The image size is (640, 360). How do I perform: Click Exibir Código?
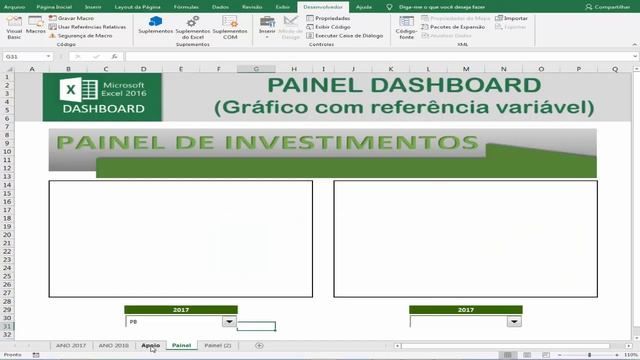point(329,27)
